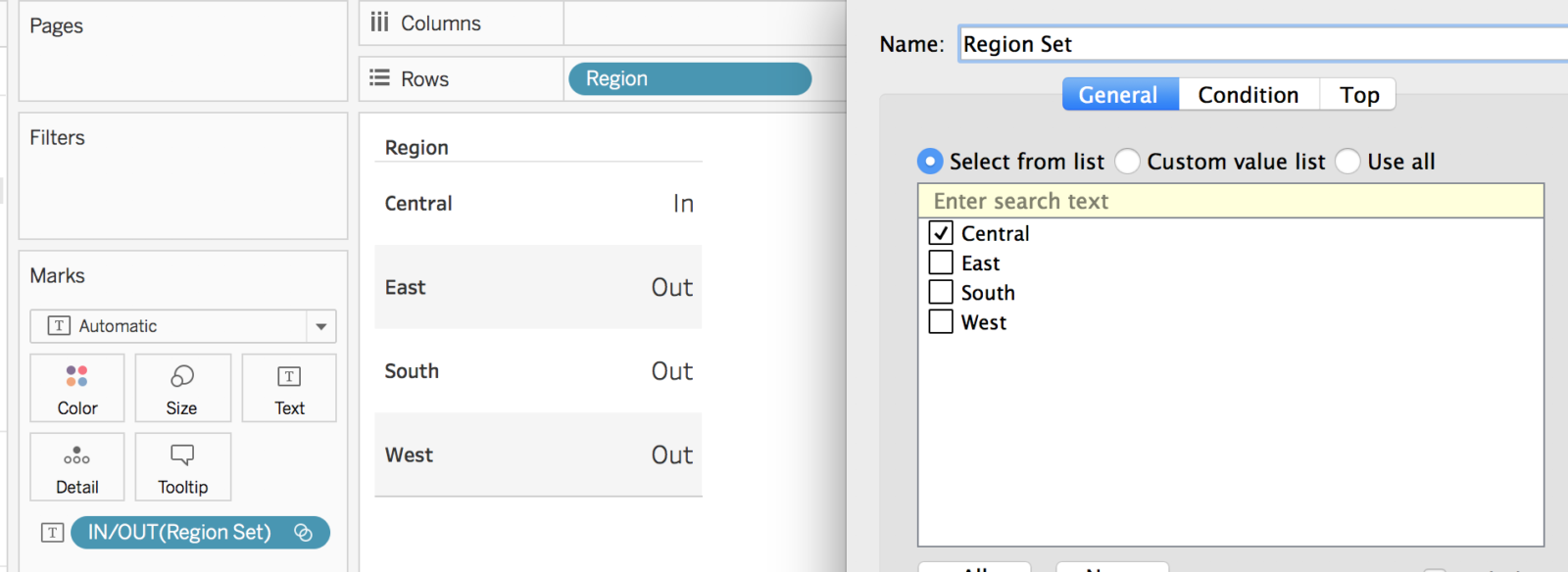The width and height of the screenshot is (1568, 572).
Task: Click the Enter search text box
Action: coord(1230,201)
